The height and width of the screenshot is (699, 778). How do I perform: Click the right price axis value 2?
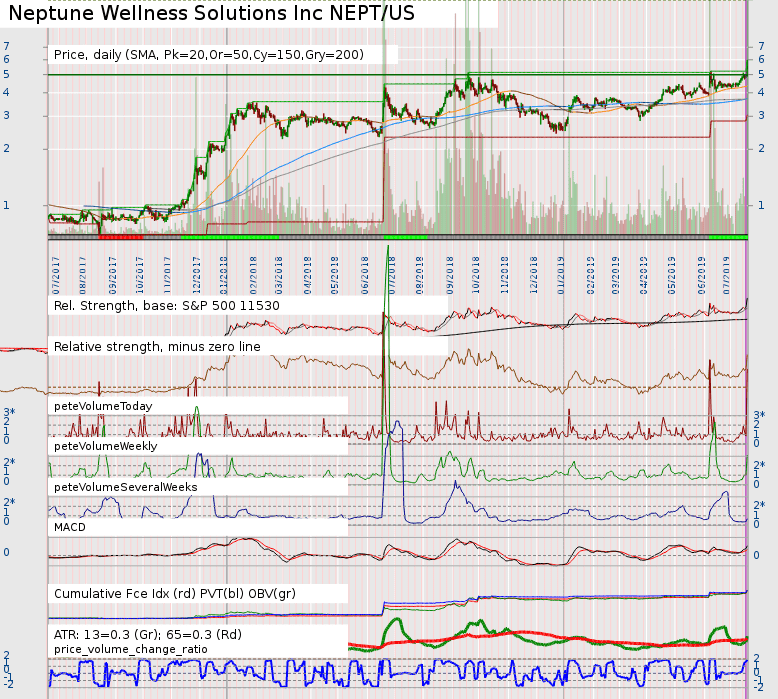(761, 149)
